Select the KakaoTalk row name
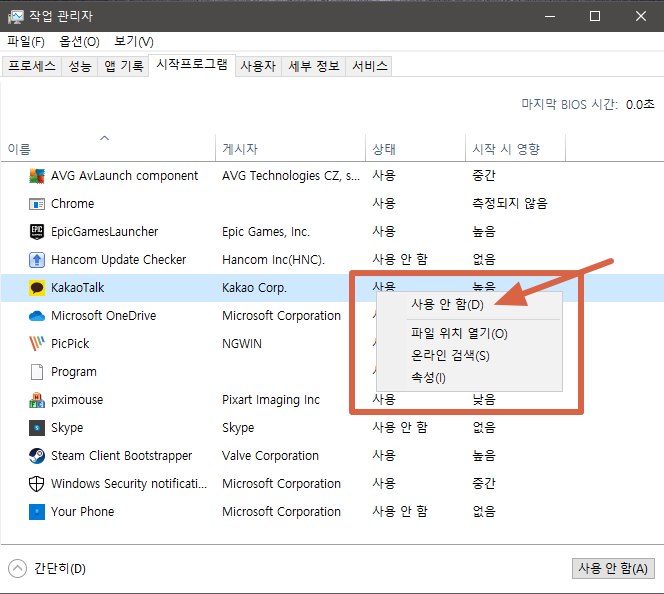Screen dimensions: 664x594 tap(77, 288)
